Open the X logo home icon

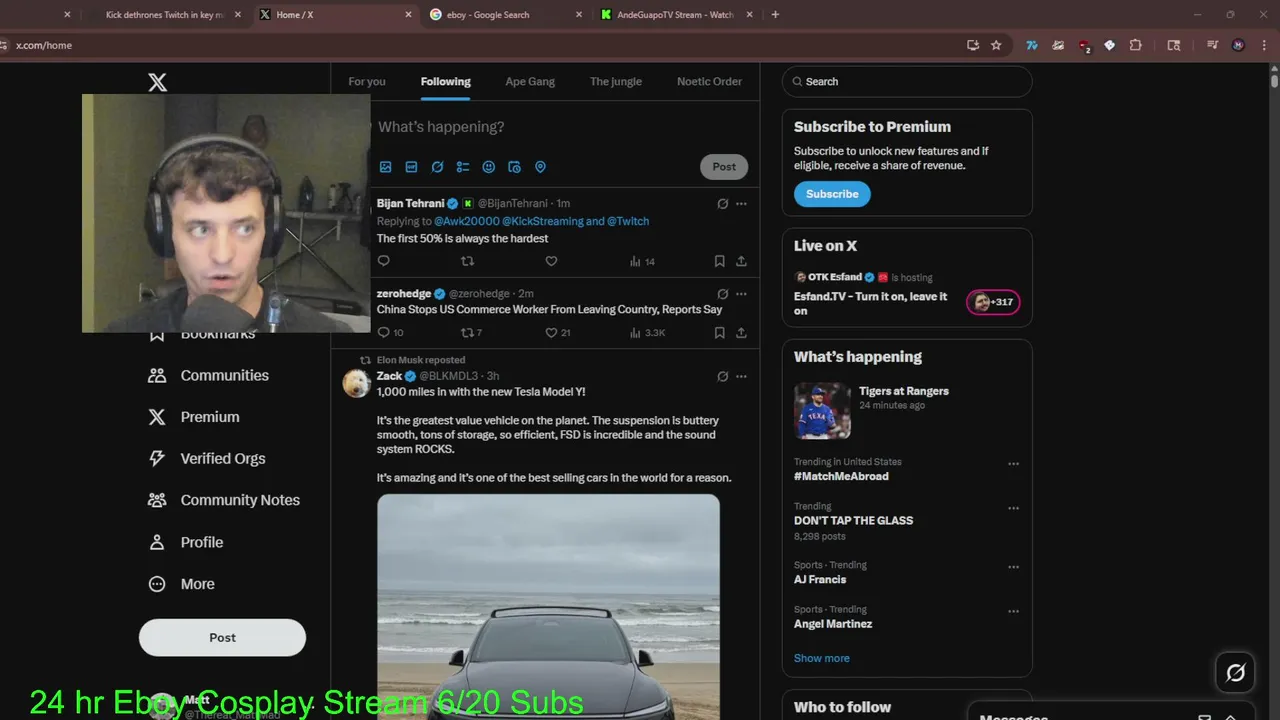(x=158, y=83)
